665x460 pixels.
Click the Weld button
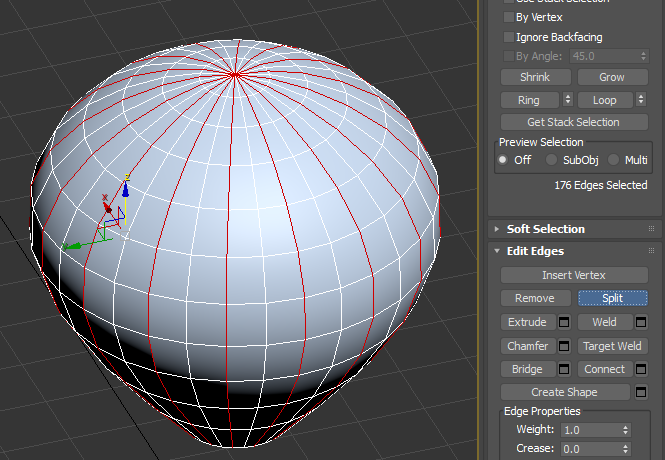605,322
